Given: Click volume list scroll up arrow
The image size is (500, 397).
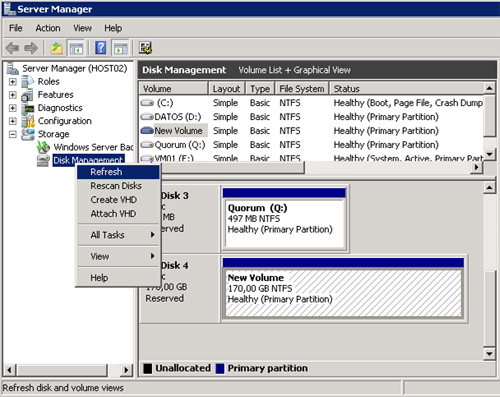Looking at the screenshot, I should (x=489, y=88).
